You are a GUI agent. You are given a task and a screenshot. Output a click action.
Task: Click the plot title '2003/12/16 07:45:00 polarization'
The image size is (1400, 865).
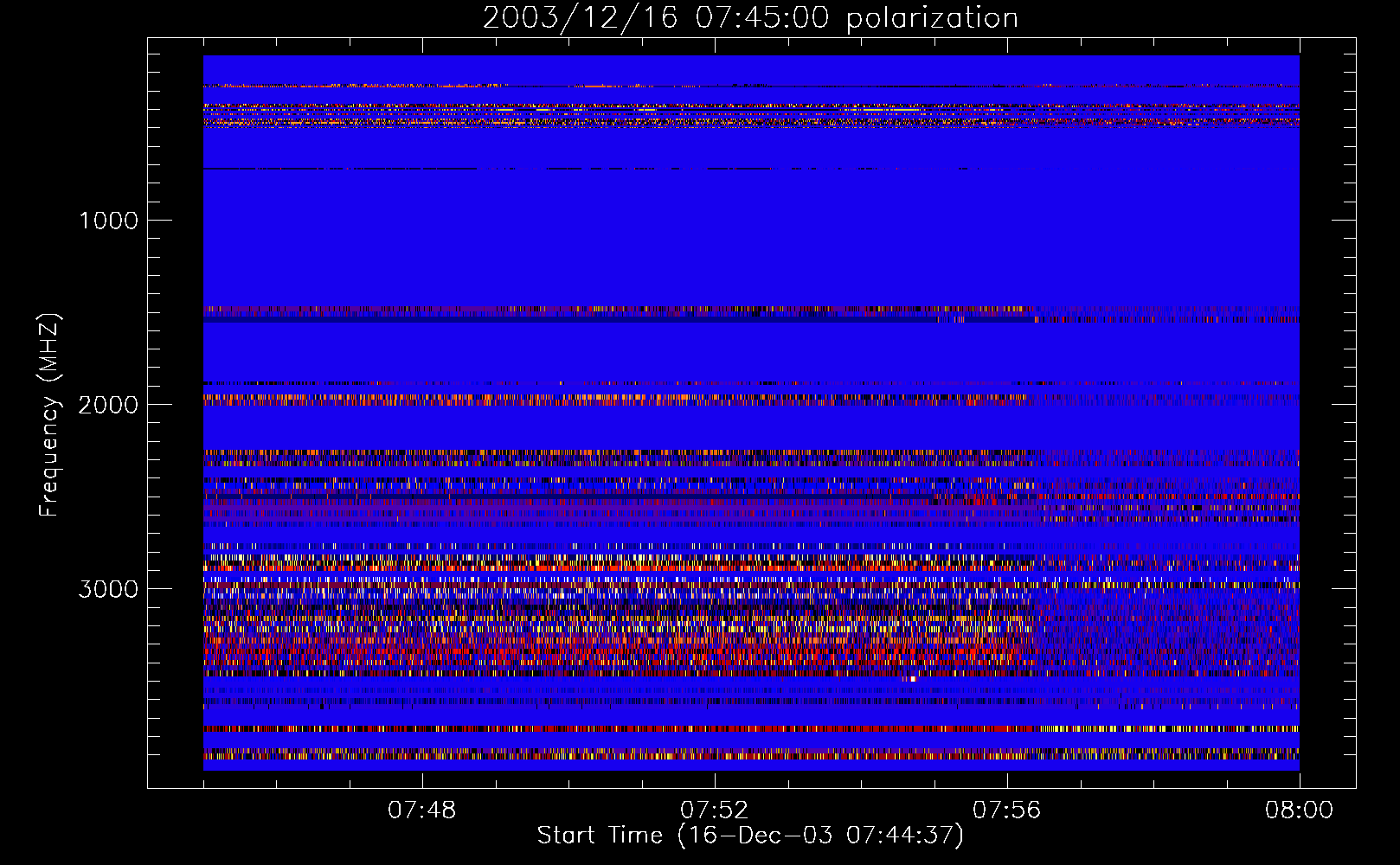point(750,18)
